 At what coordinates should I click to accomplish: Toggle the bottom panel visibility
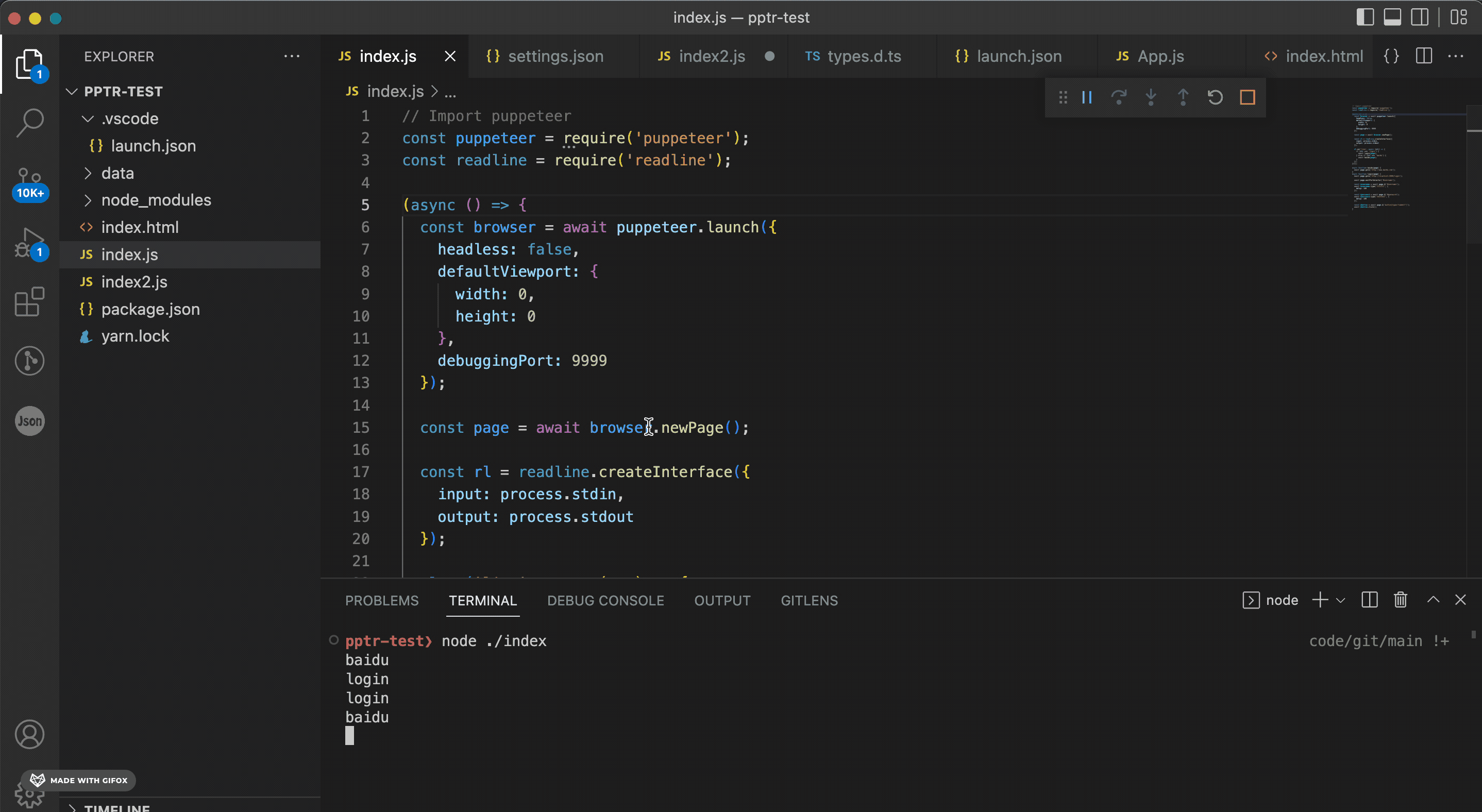coord(1392,17)
